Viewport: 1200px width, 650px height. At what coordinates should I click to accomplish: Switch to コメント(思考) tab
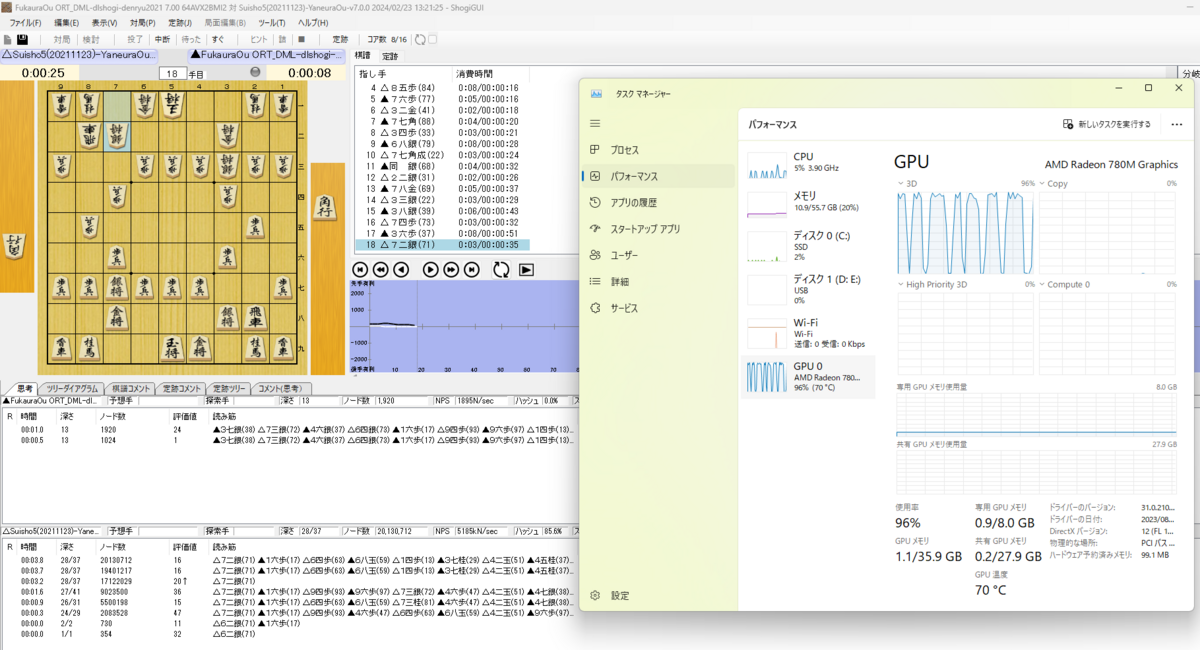point(283,388)
